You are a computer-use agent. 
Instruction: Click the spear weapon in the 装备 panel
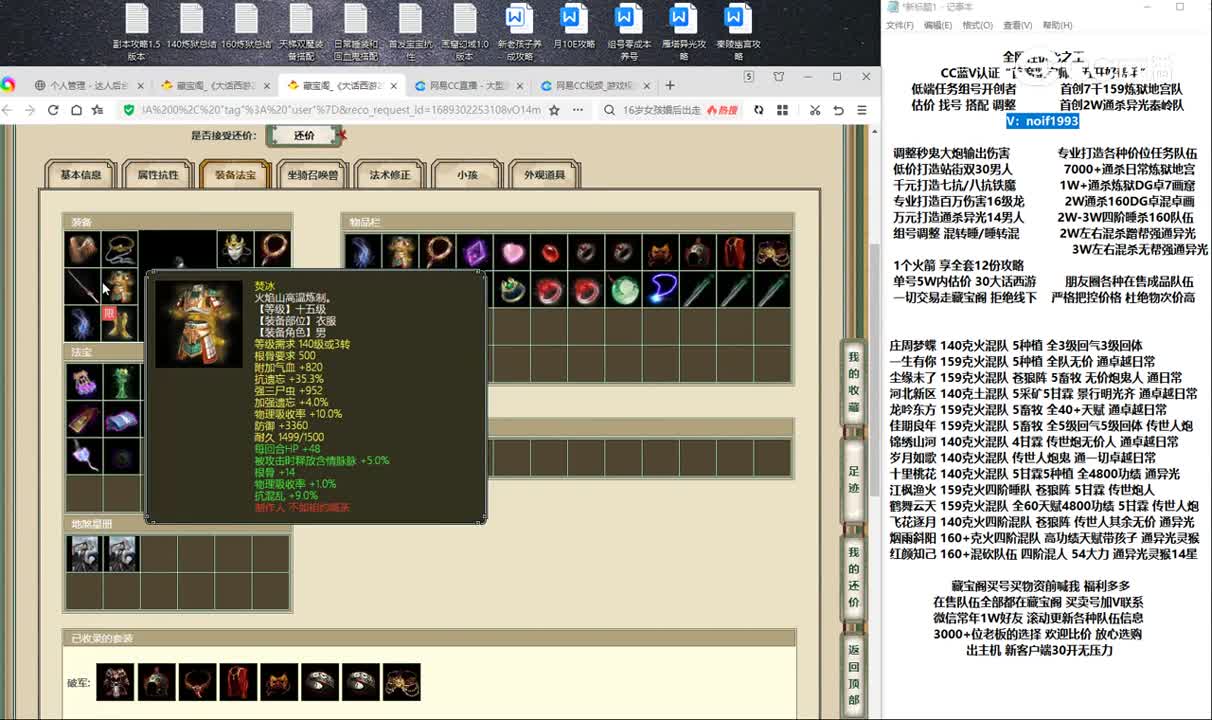tap(83, 287)
